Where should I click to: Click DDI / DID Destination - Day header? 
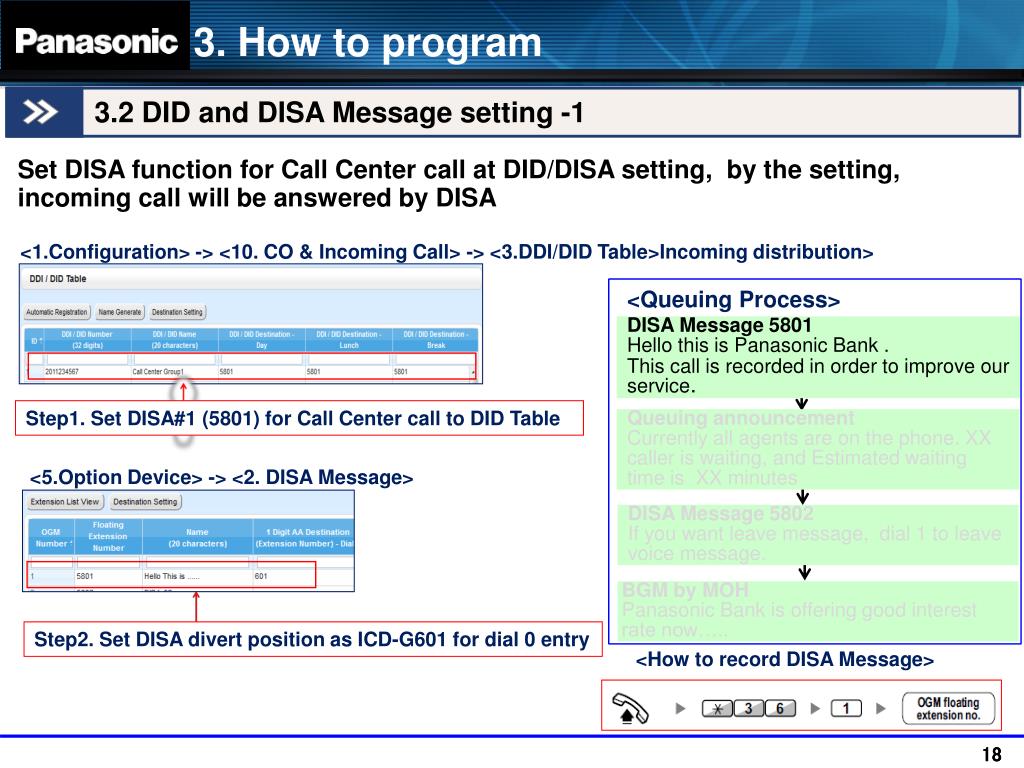point(261,340)
